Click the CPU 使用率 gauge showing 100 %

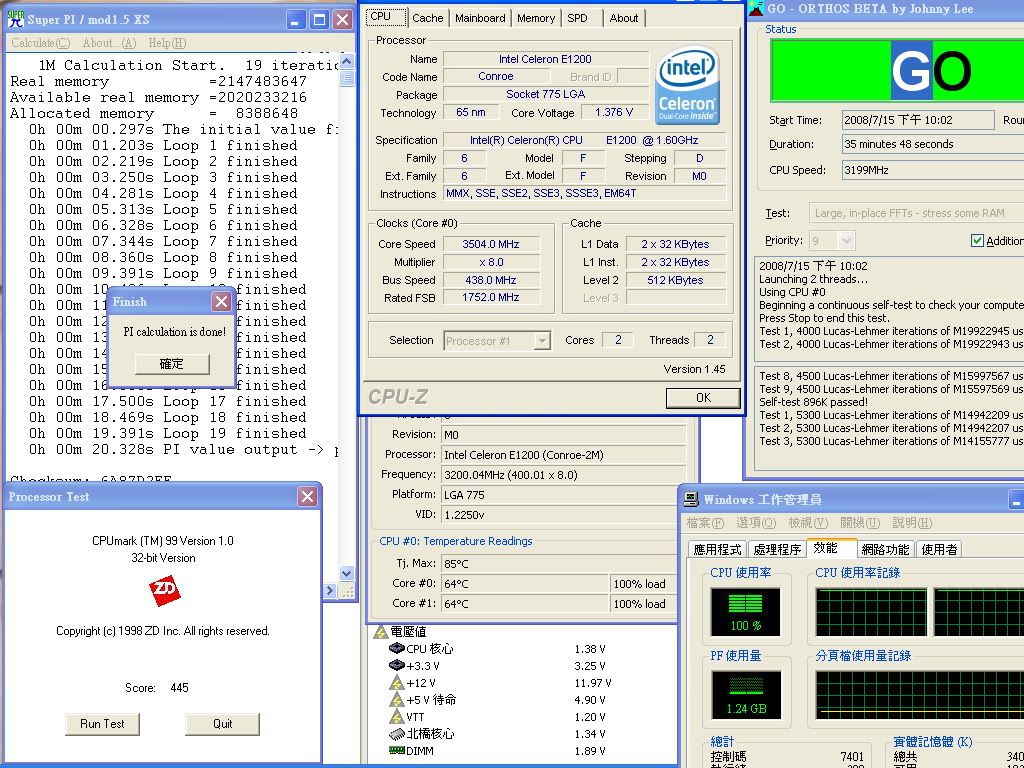745,612
